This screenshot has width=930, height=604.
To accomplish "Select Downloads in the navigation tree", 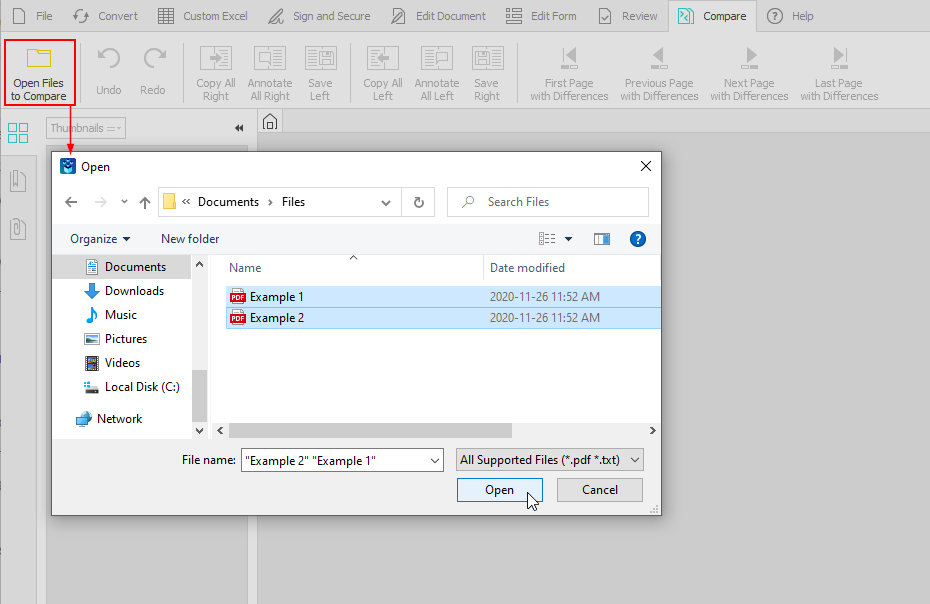I will click(134, 291).
